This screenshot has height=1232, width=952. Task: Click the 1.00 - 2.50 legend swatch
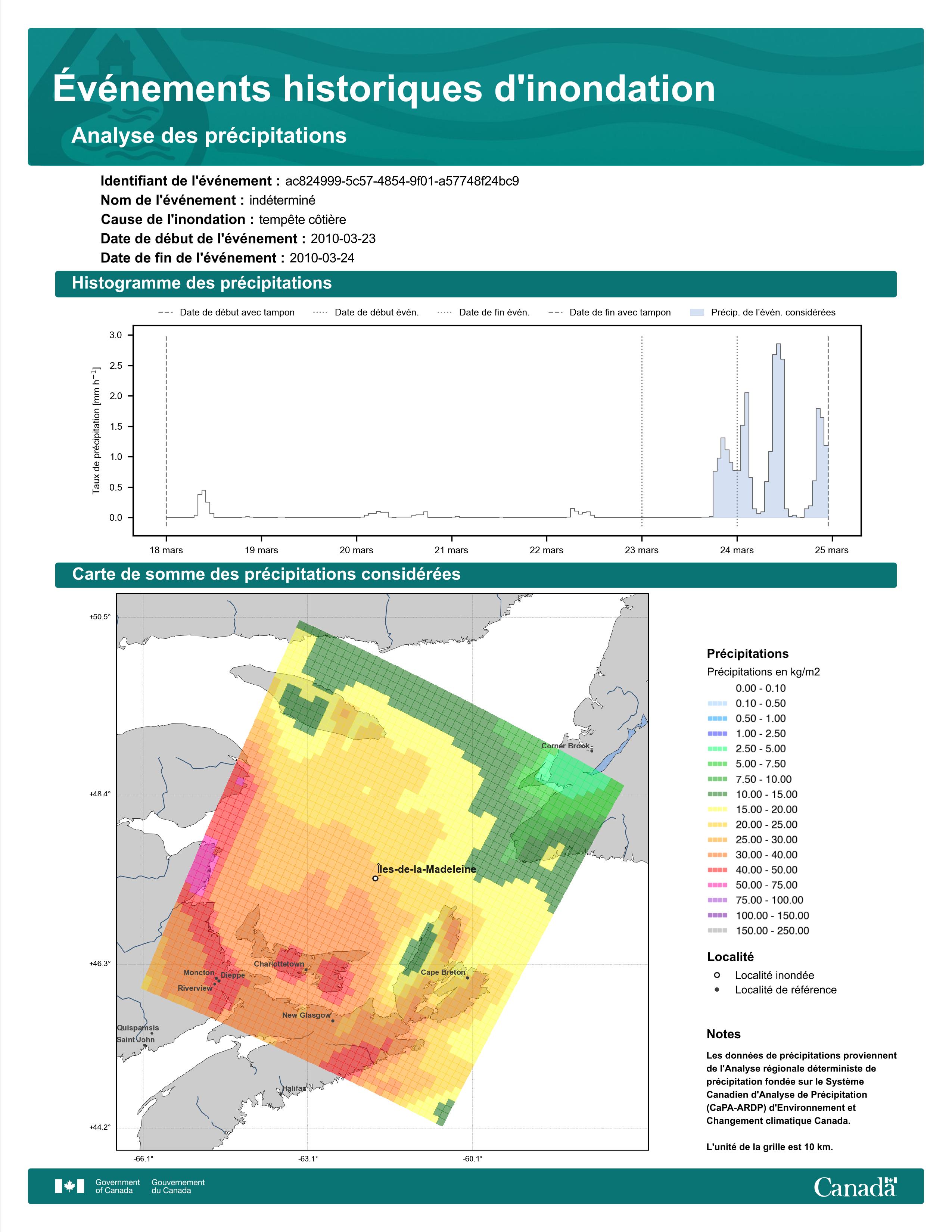[718, 734]
